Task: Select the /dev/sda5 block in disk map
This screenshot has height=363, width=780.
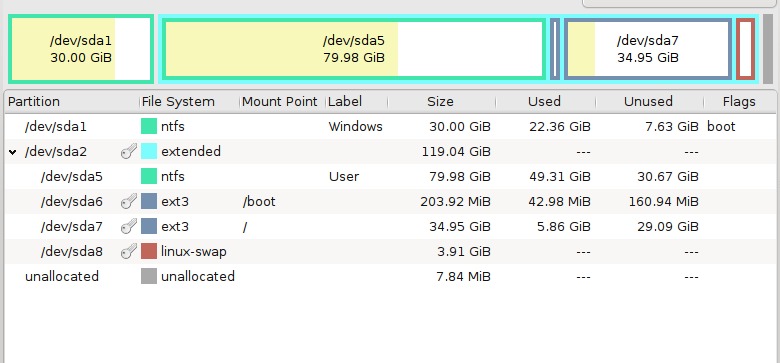Action: 354,49
